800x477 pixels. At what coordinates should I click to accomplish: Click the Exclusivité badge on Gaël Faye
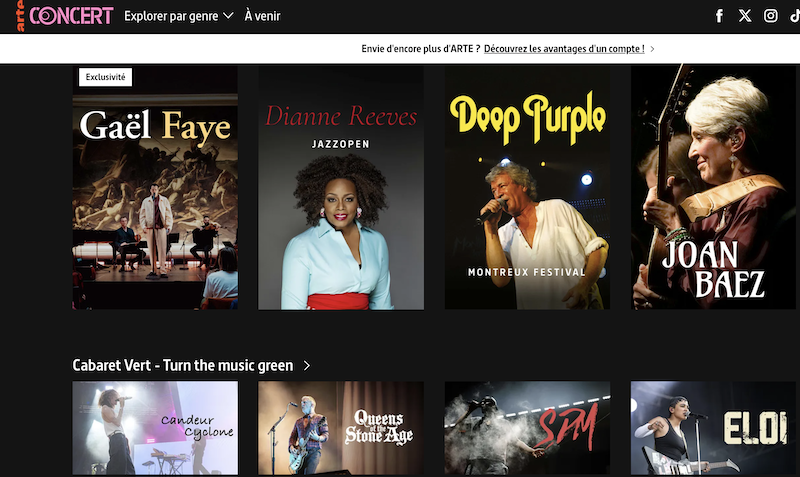[106, 77]
